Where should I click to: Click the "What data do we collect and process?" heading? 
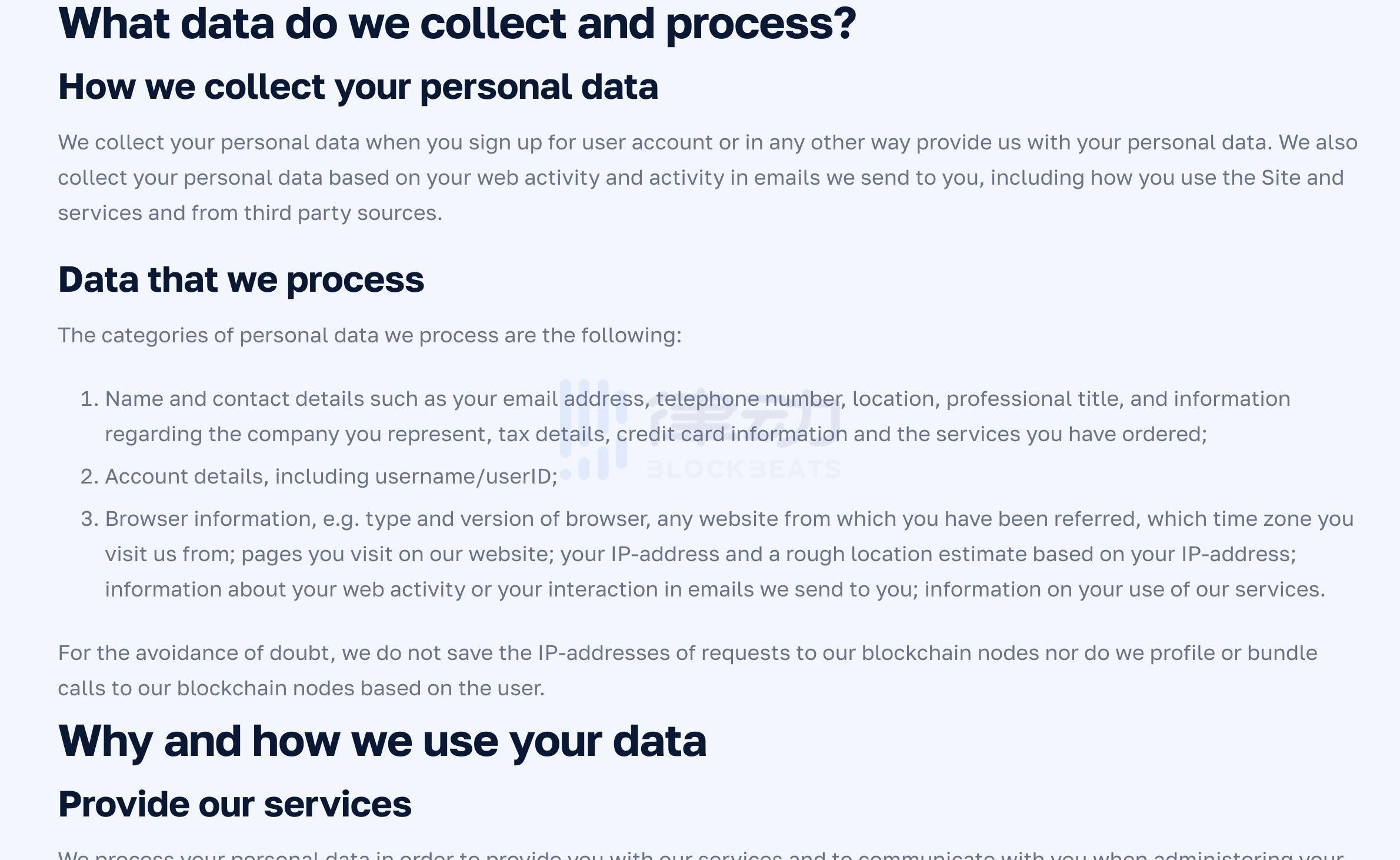457,24
